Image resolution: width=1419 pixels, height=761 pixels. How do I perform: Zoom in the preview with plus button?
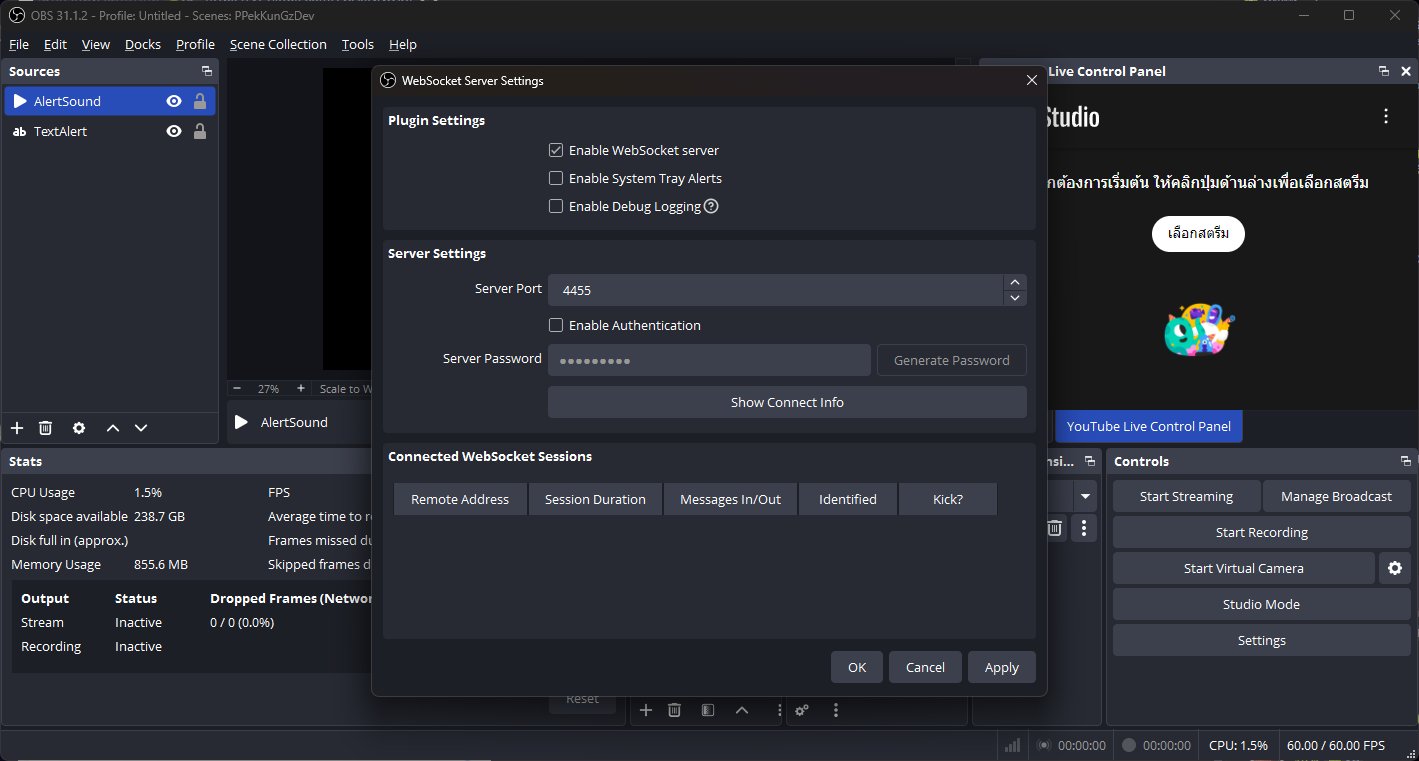(x=300, y=388)
